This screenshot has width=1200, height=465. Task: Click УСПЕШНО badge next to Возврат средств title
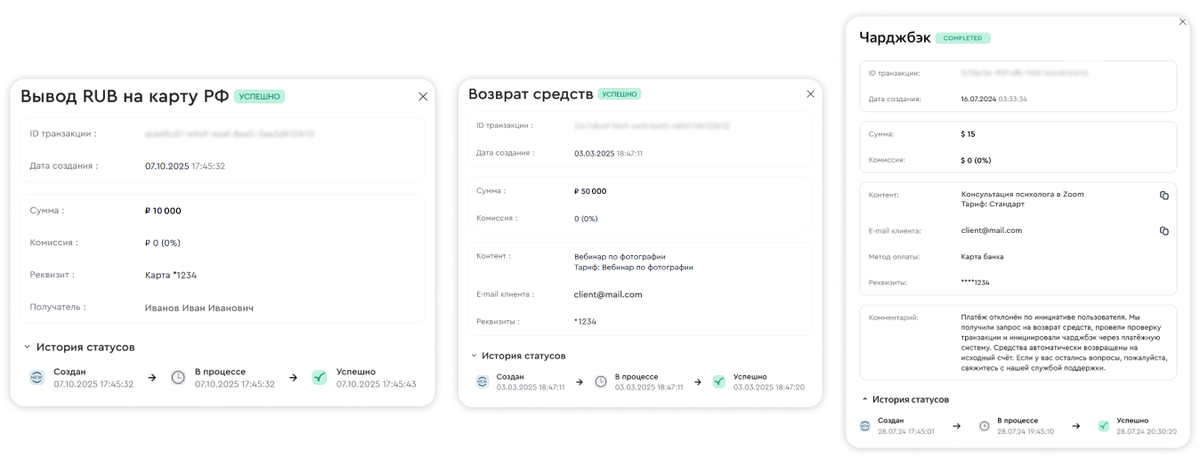[620, 94]
